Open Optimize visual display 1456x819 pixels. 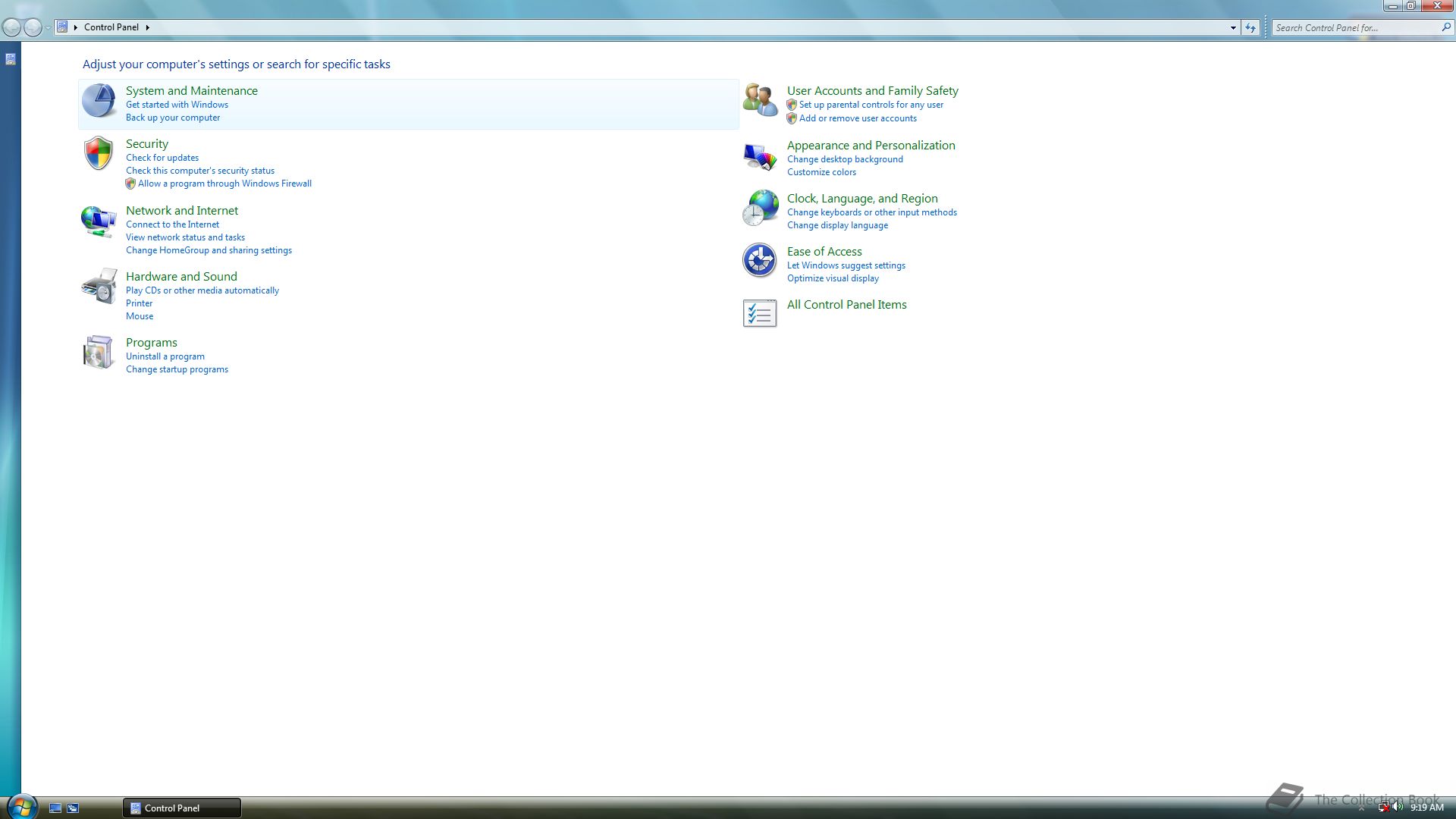pos(833,278)
